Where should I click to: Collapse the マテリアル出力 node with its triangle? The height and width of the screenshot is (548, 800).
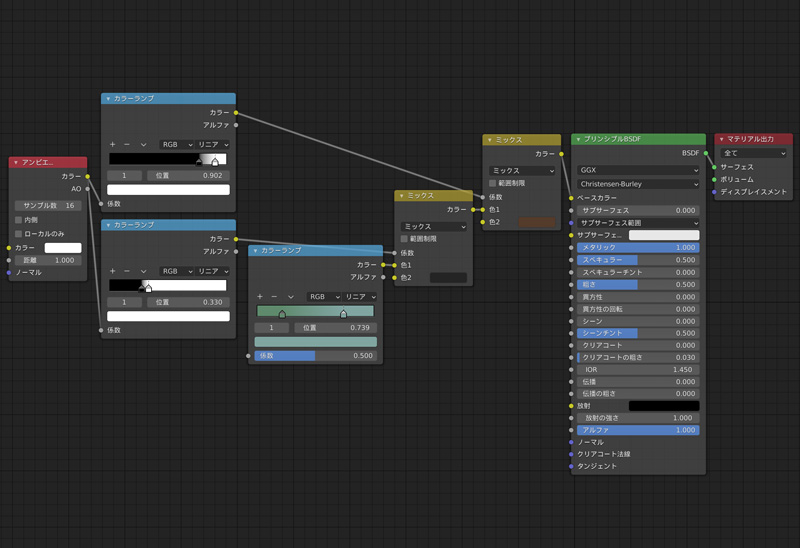coord(722,140)
